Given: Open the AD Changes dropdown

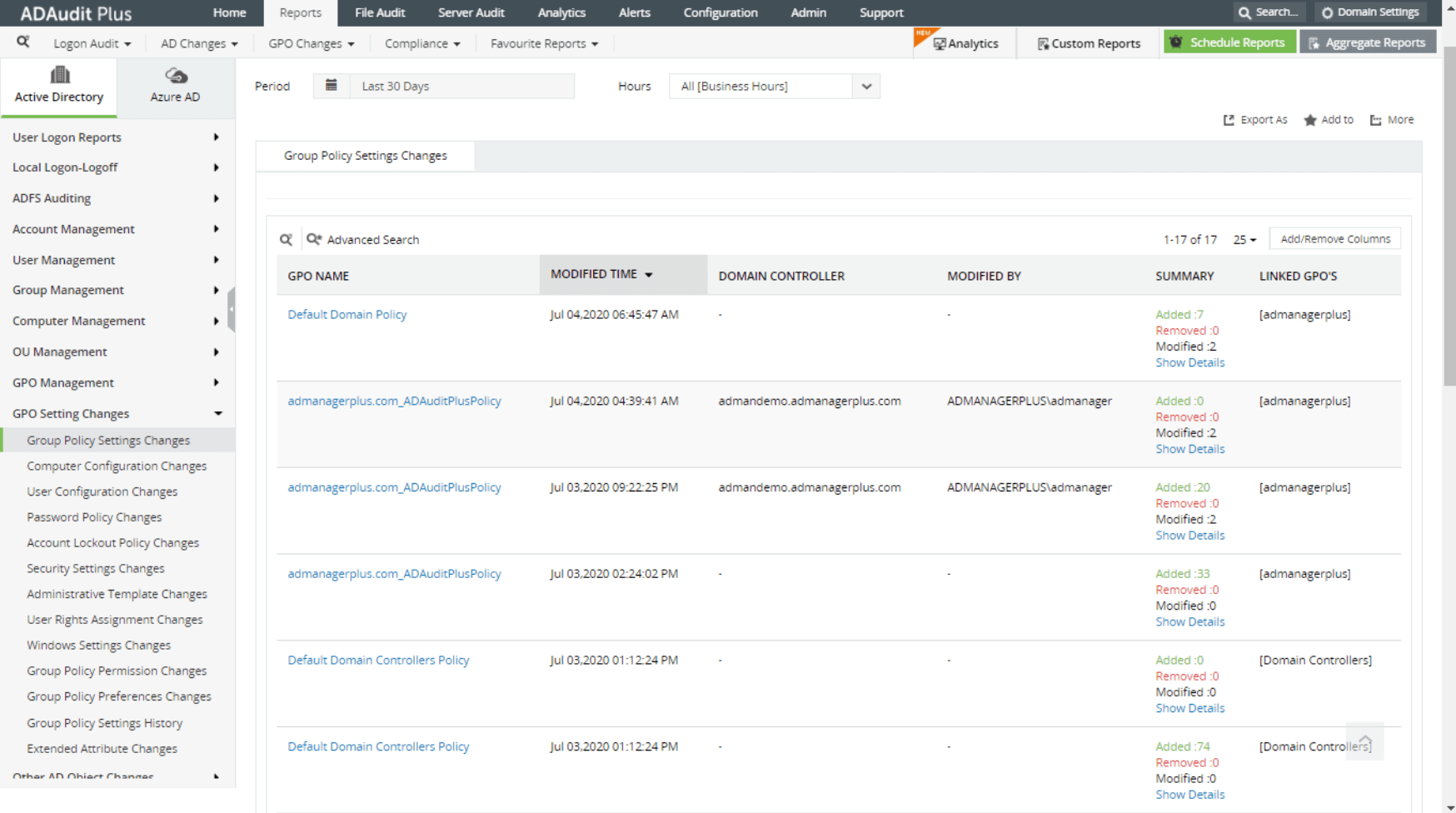Looking at the screenshot, I should [199, 43].
